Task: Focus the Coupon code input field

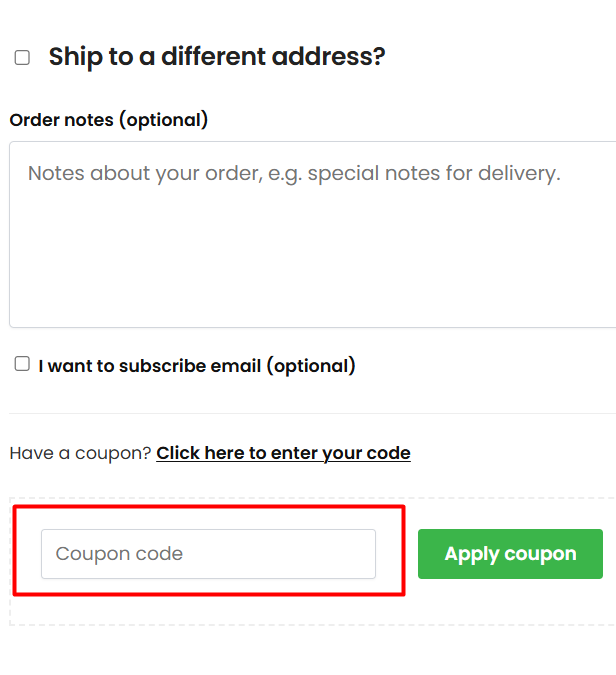Action: coord(208,554)
